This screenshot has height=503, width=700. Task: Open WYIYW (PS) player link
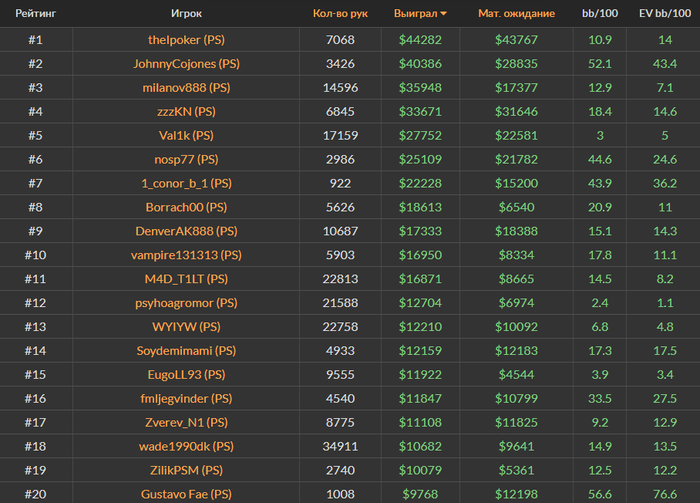coord(186,327)
